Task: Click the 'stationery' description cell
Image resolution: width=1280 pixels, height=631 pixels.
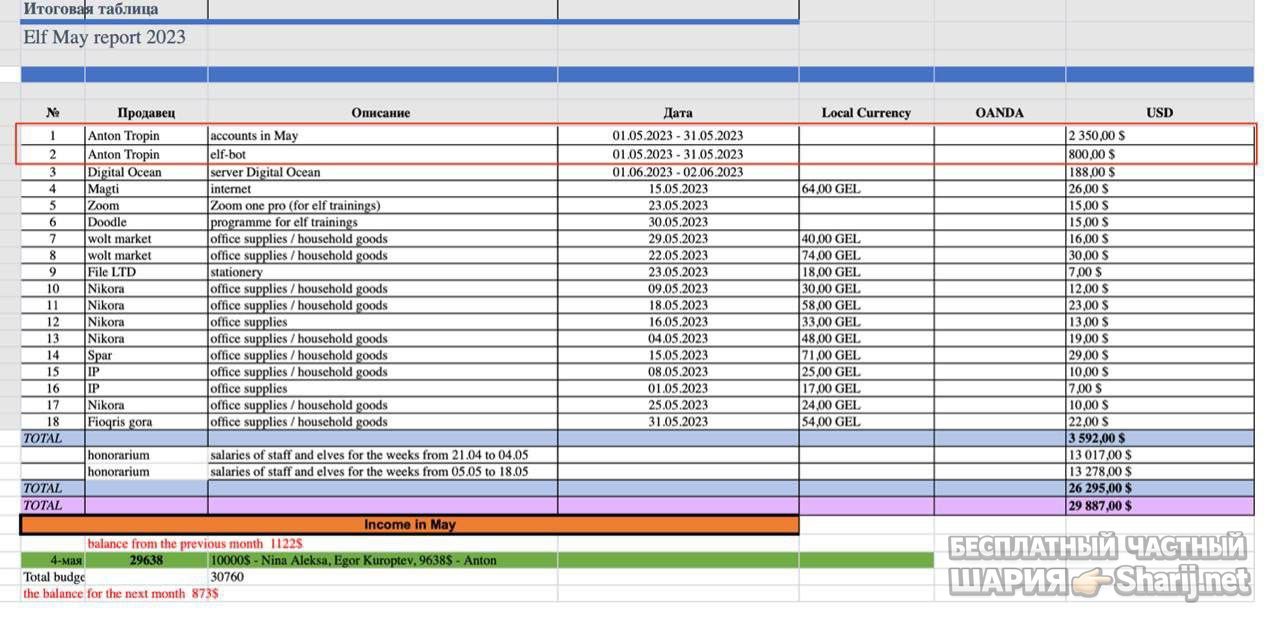Action: [x=382, y=272]
